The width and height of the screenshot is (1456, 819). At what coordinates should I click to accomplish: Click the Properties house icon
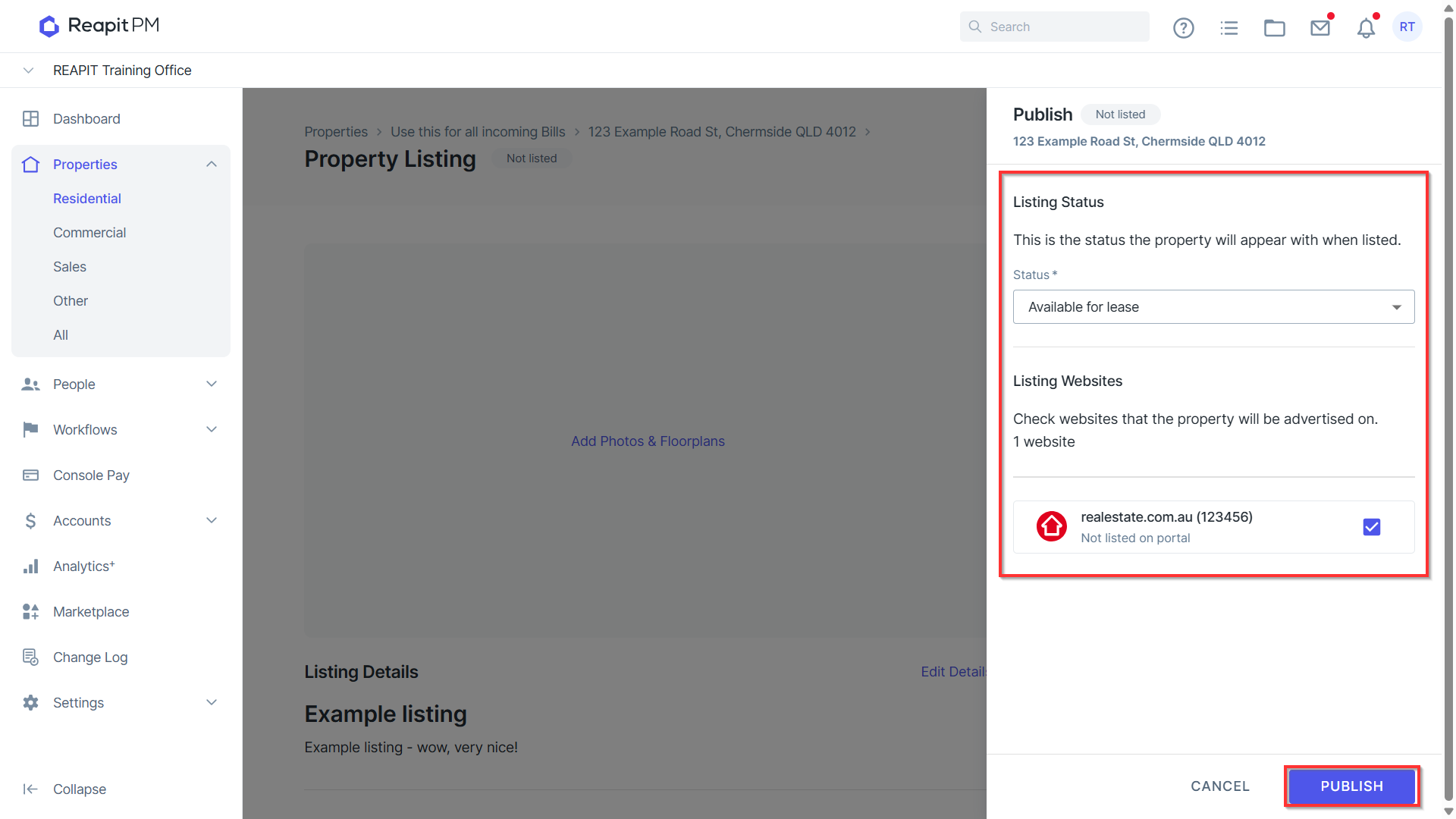point(30,165)
